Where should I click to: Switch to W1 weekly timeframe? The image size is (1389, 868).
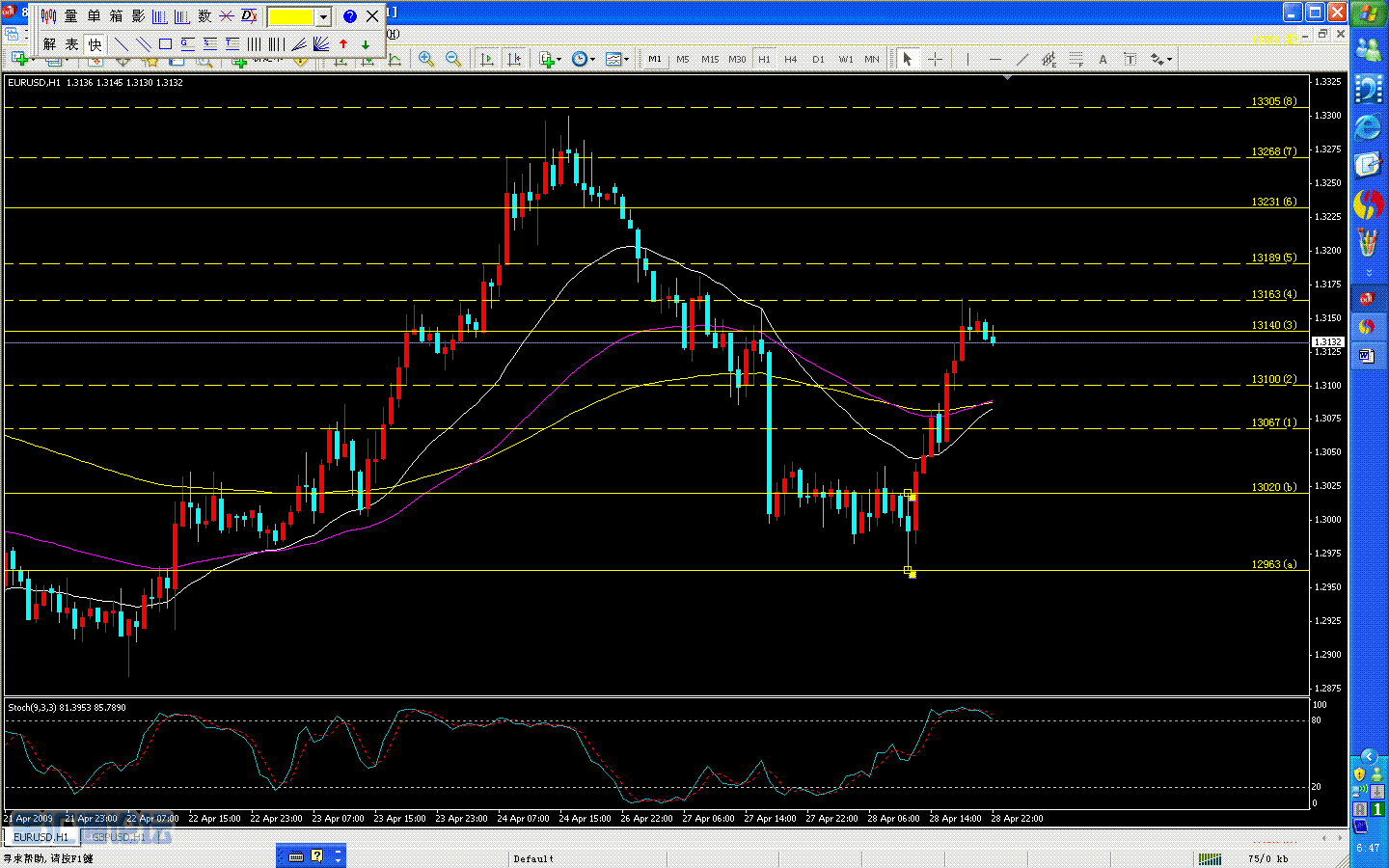(x=846, y=59)
